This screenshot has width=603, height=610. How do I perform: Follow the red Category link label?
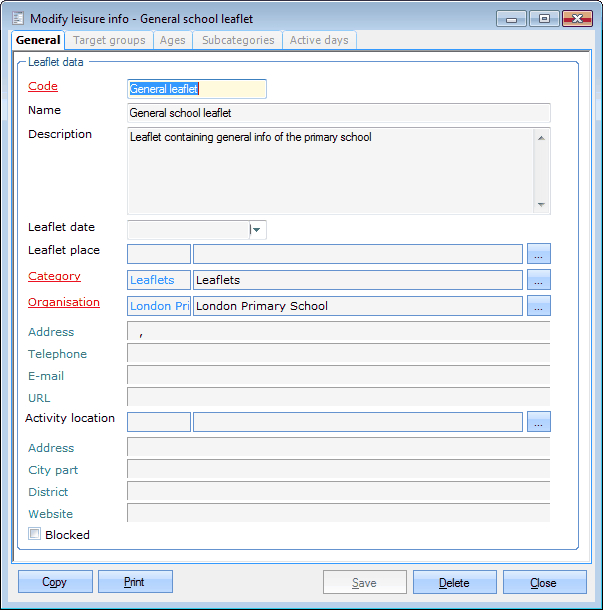(54, 276)
